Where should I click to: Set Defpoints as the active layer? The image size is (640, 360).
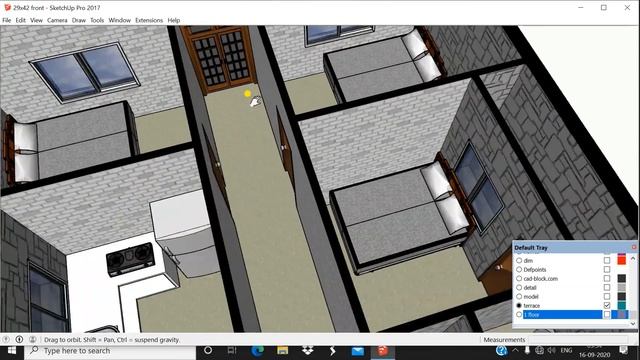point(519,269)
